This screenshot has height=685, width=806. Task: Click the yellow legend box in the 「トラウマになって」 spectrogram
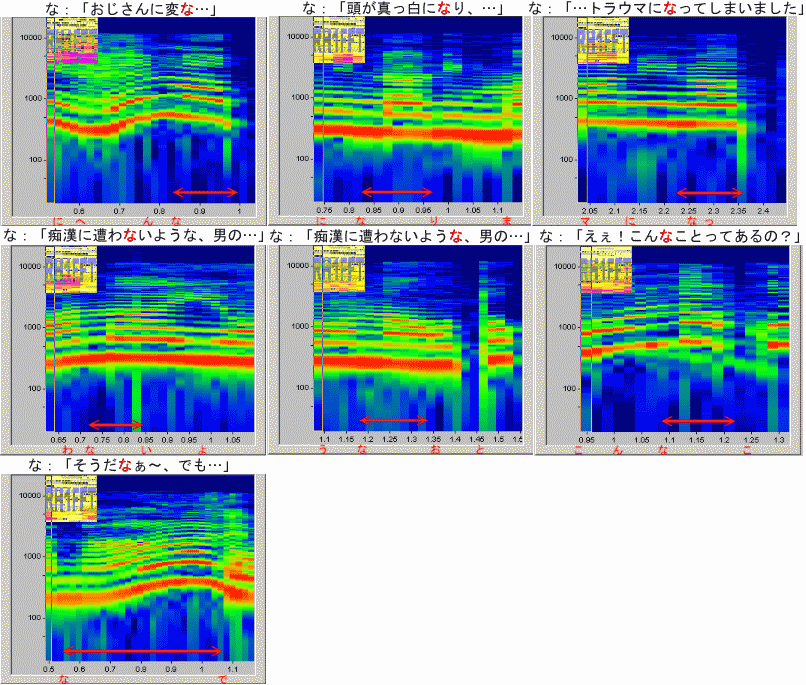[603, 43]
